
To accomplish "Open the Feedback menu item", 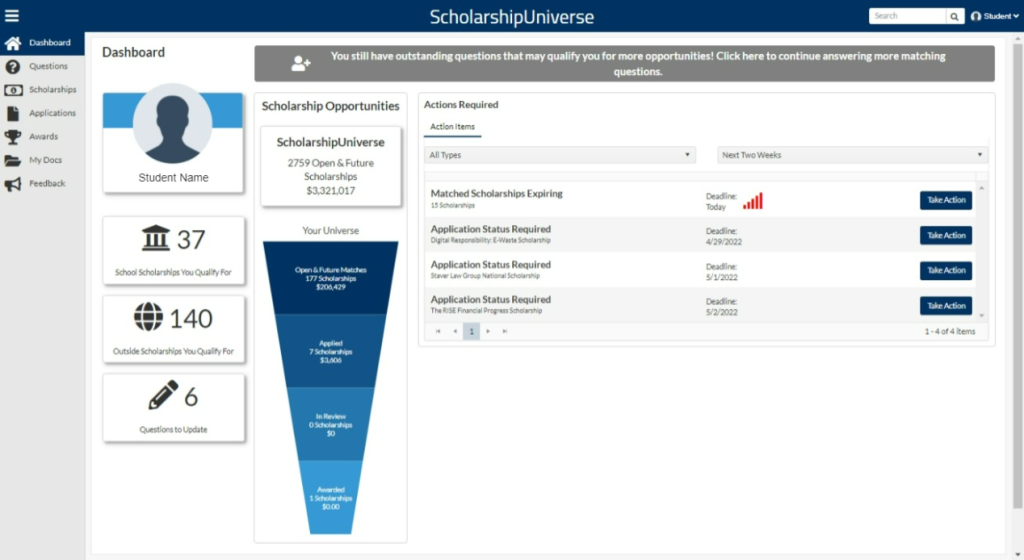I will (x=42, y=184).
